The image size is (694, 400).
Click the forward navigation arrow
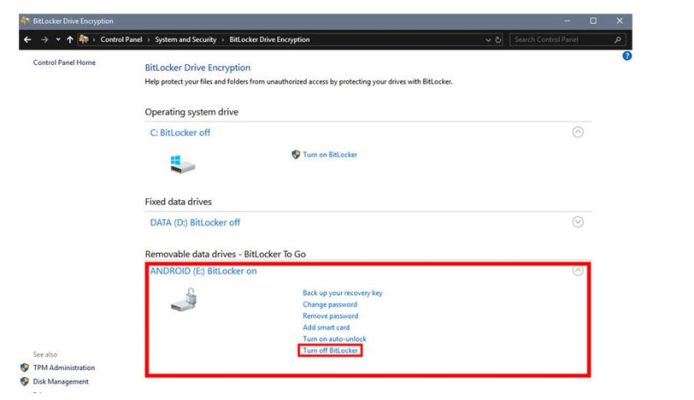pyautogui.click(x=44, y=40)
